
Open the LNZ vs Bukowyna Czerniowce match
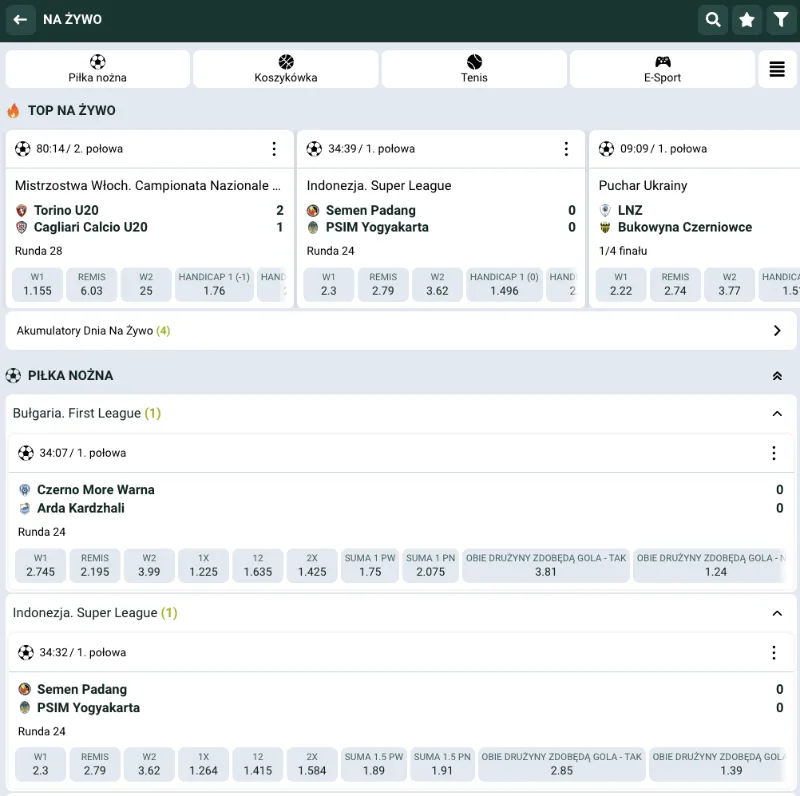(690, 218)
